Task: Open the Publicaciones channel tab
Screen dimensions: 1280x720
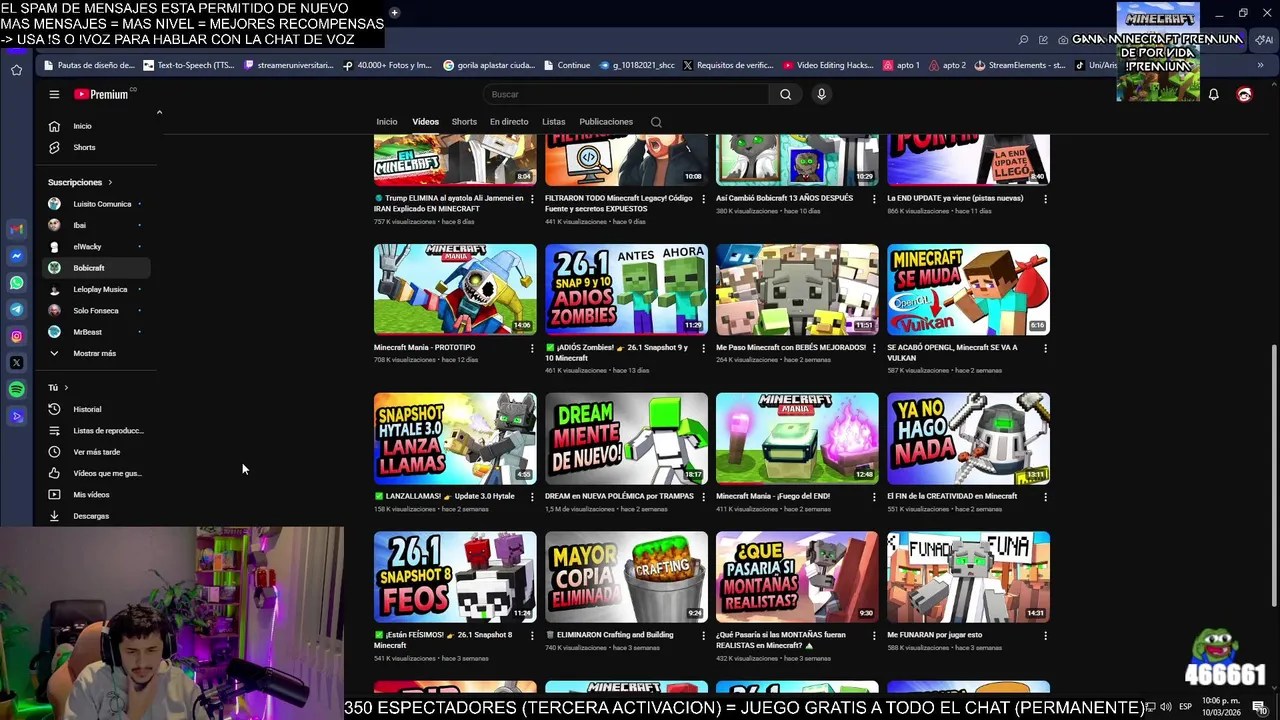Action: [606, 122]
